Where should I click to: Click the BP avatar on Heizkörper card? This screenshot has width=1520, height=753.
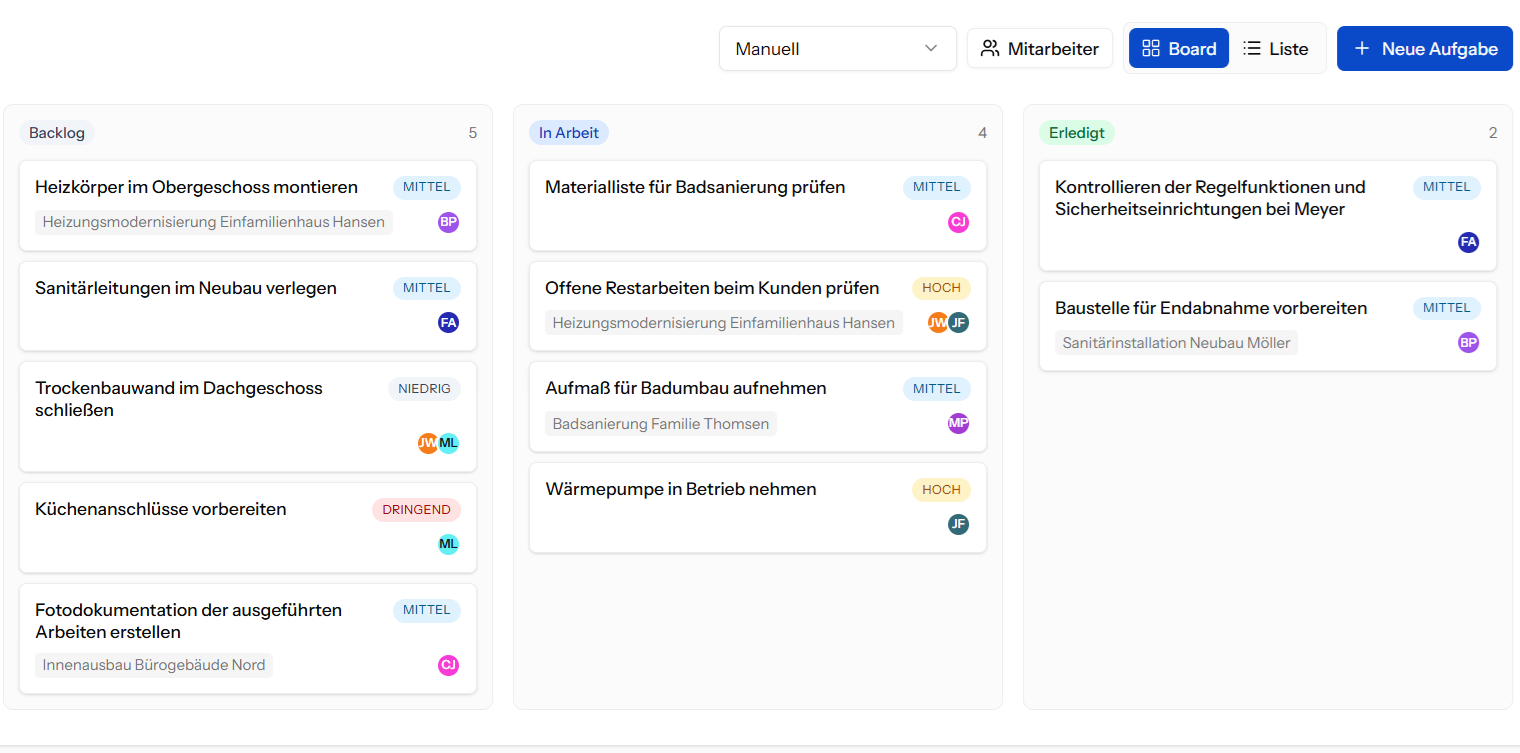click(448, 222)
